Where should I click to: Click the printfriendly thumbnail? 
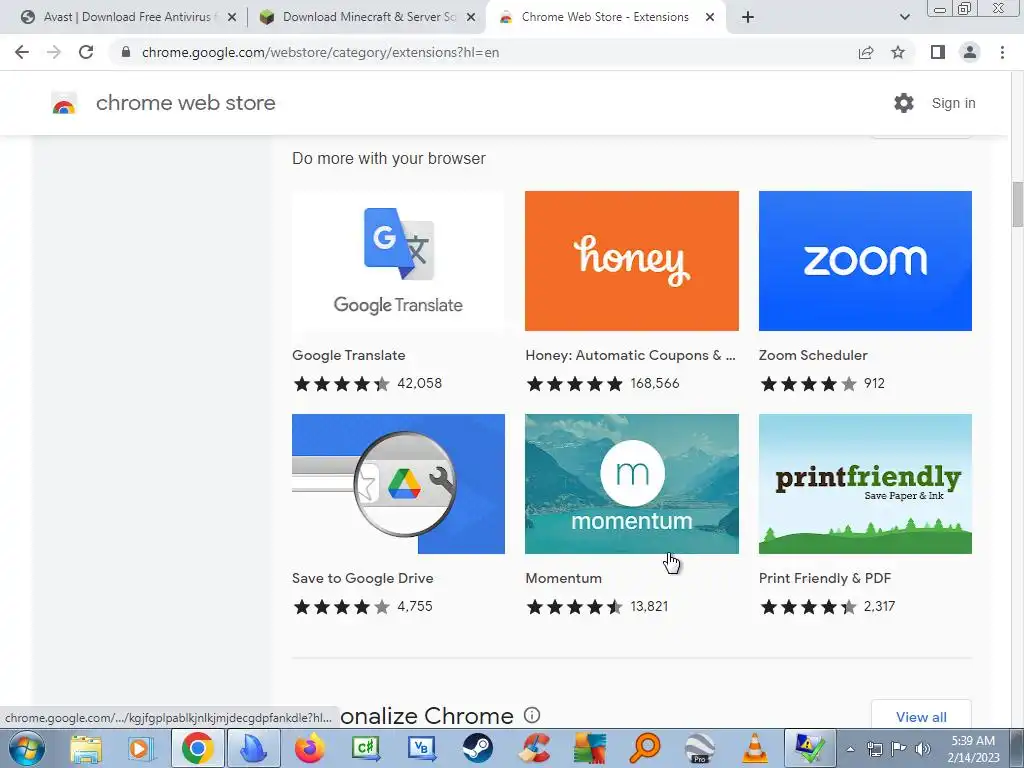pos(865,484)
